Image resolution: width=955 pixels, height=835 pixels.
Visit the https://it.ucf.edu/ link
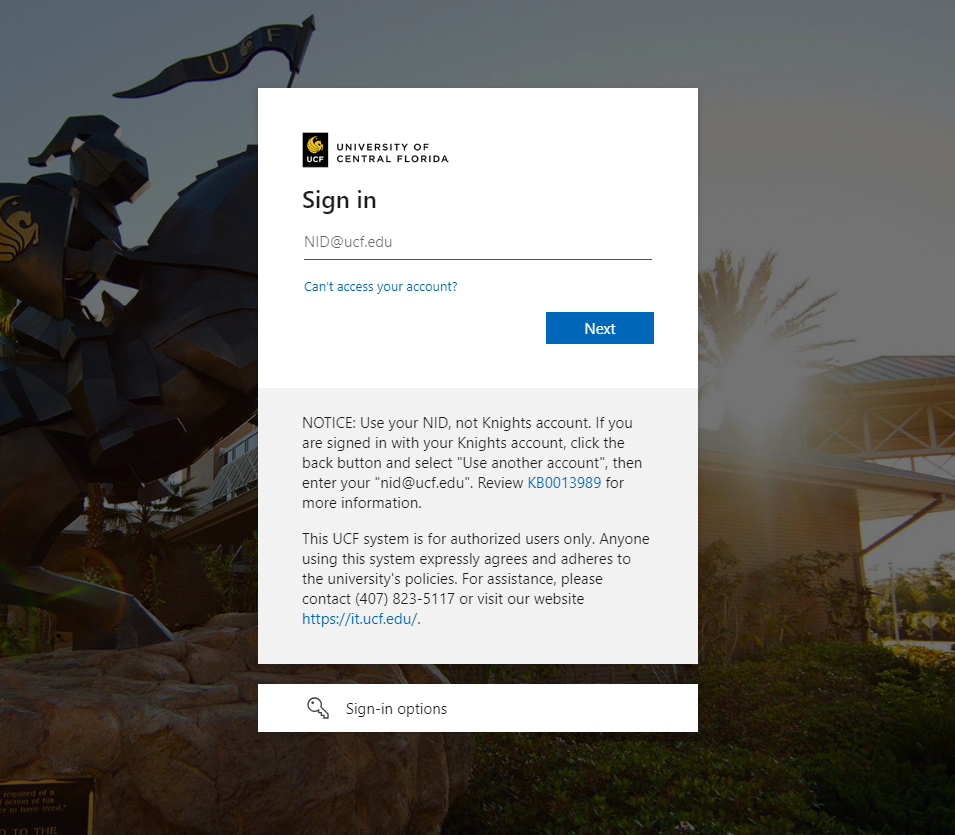click(x=360, y=619)
